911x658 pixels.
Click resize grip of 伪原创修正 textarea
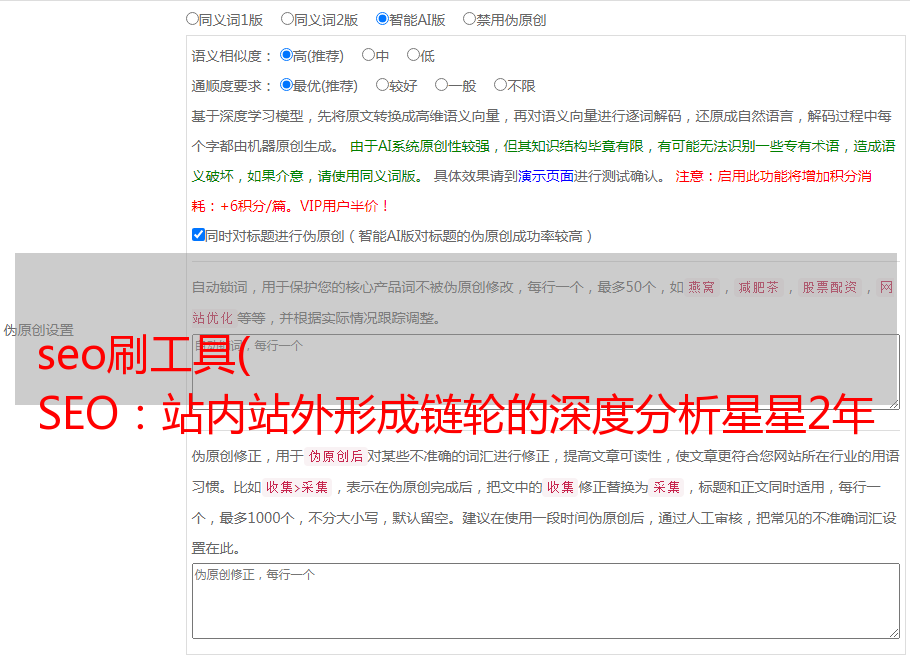point(894,633)
